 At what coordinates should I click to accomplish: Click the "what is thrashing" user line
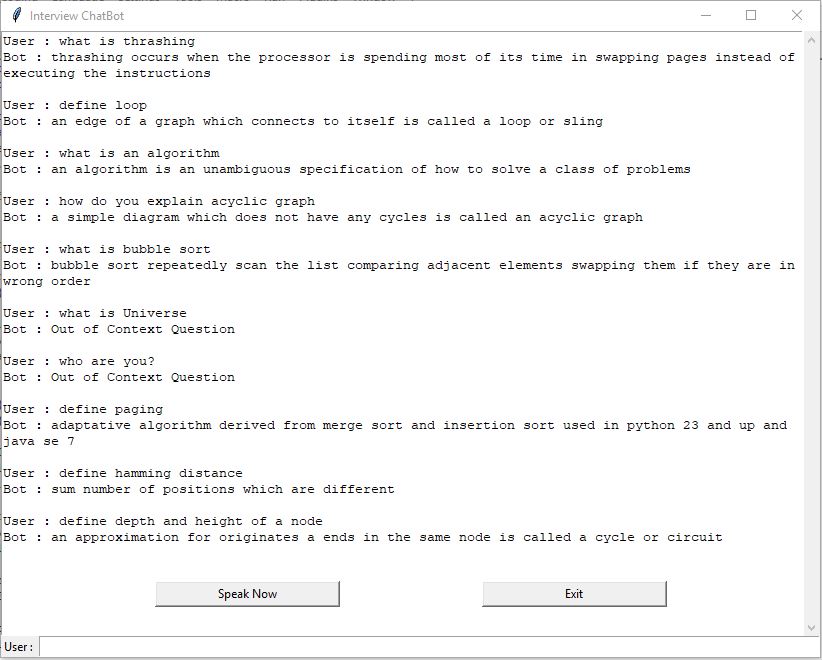99,41
